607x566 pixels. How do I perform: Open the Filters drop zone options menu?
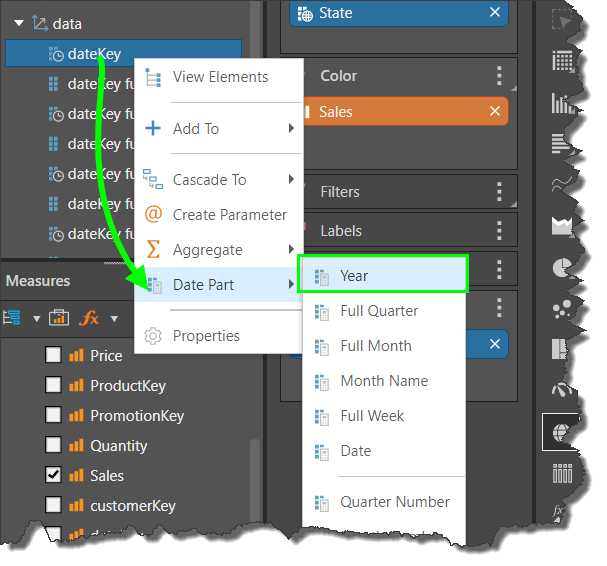tap(500, 192)
